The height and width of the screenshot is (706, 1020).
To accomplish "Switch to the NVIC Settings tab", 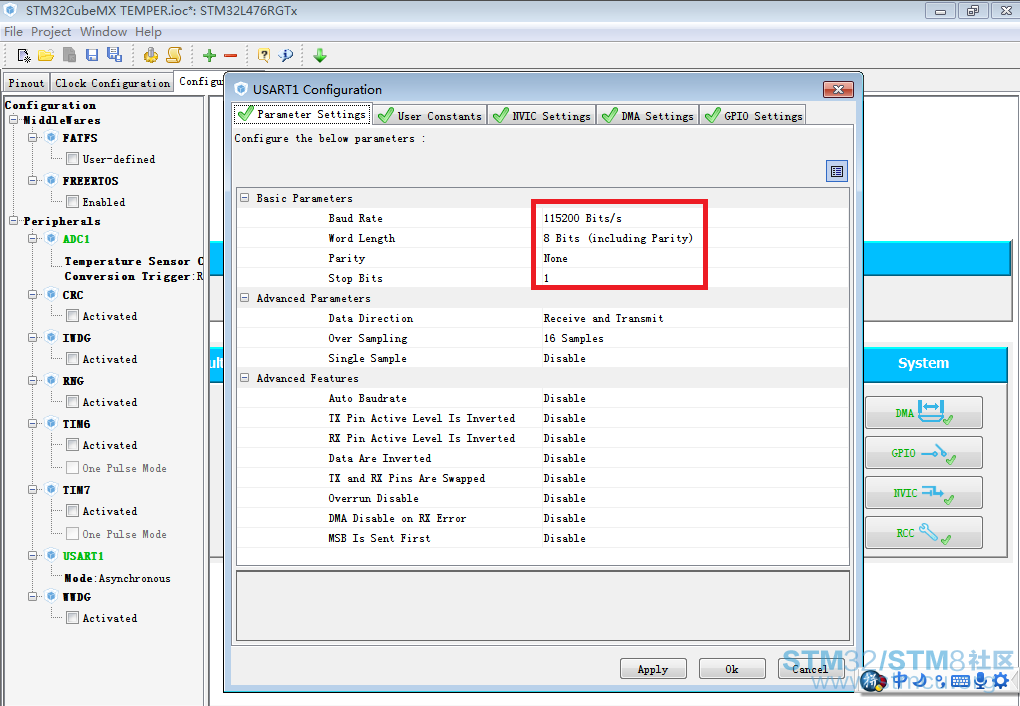I will coord(542,116).
